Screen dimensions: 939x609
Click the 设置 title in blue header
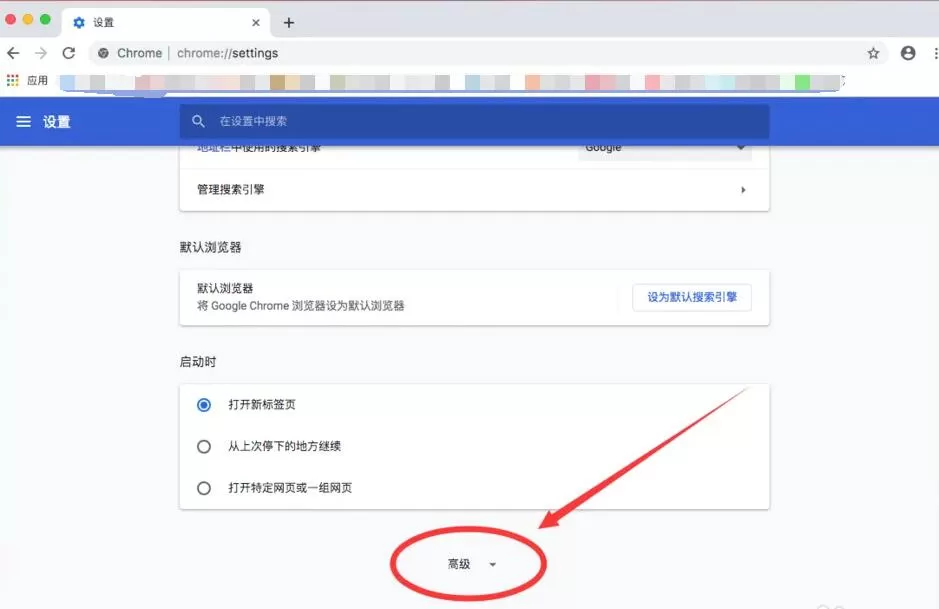56,122
